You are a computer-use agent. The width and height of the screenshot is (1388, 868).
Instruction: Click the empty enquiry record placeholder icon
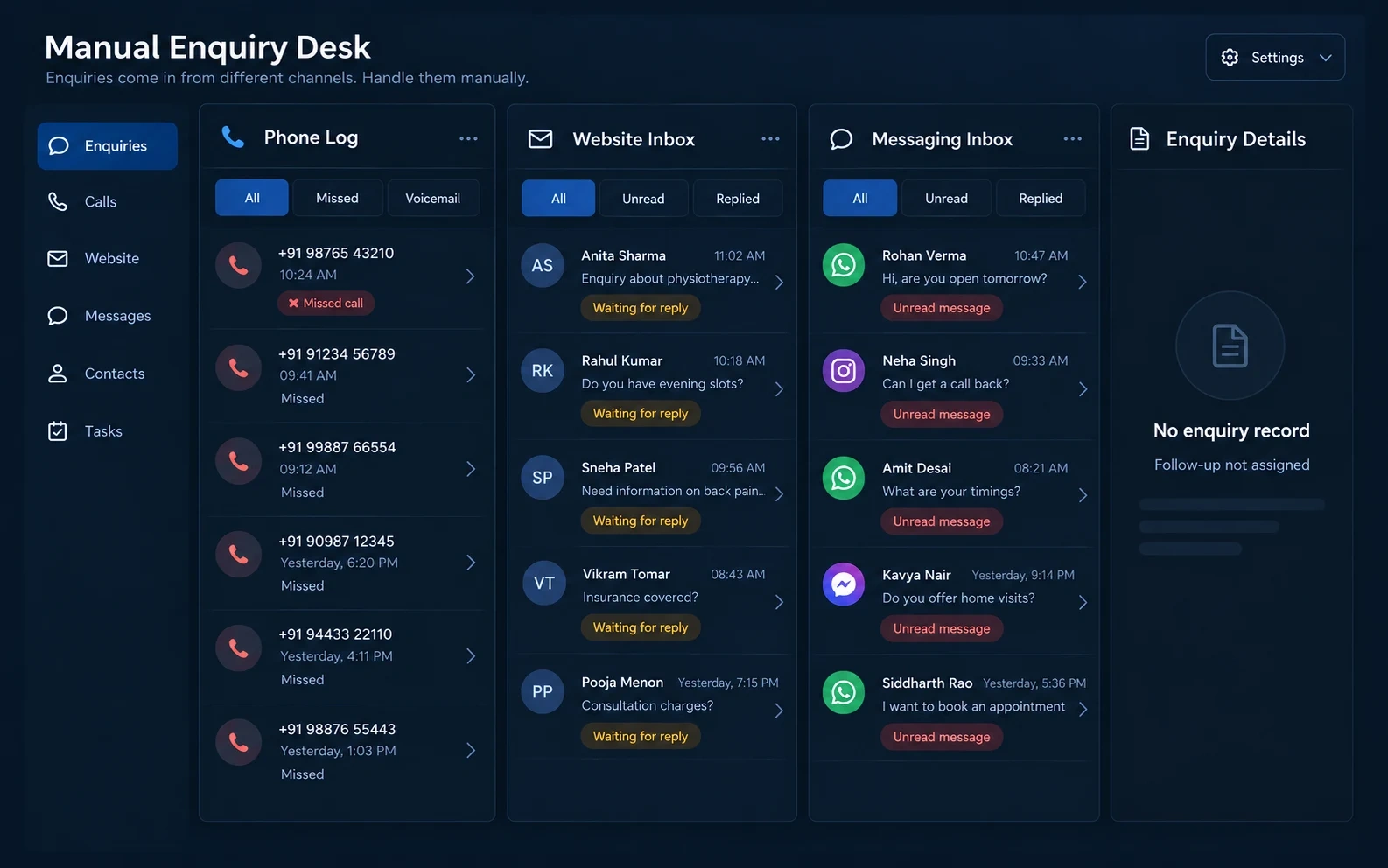(x=1230, y=346)
